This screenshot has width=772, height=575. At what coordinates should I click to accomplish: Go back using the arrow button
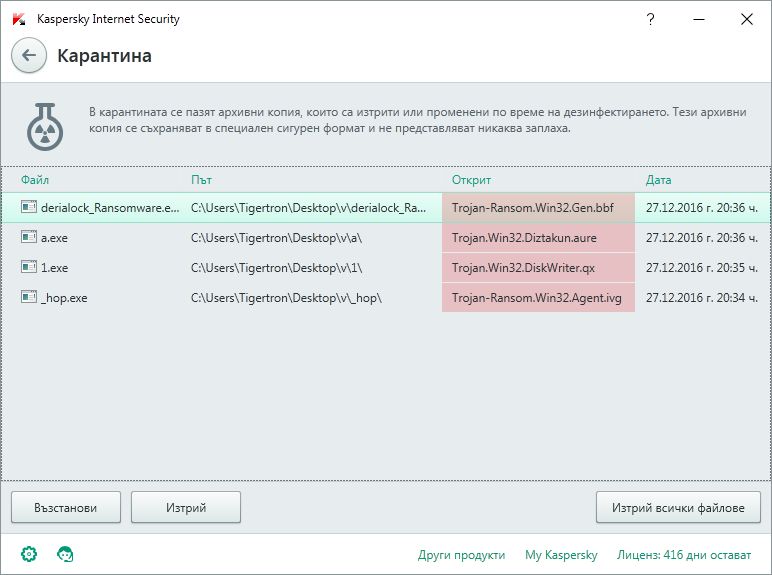click(29, 56)
